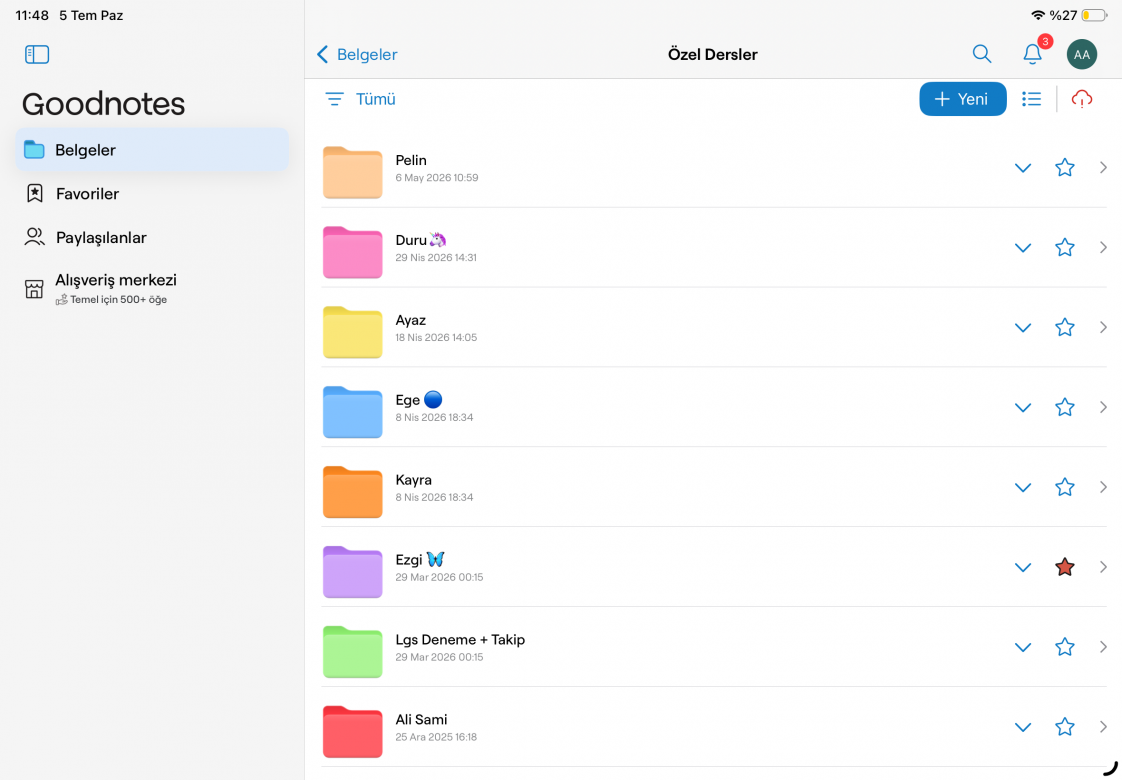Expand options dropdown for Ege

pyautogui.click(x=1023, y=408)
